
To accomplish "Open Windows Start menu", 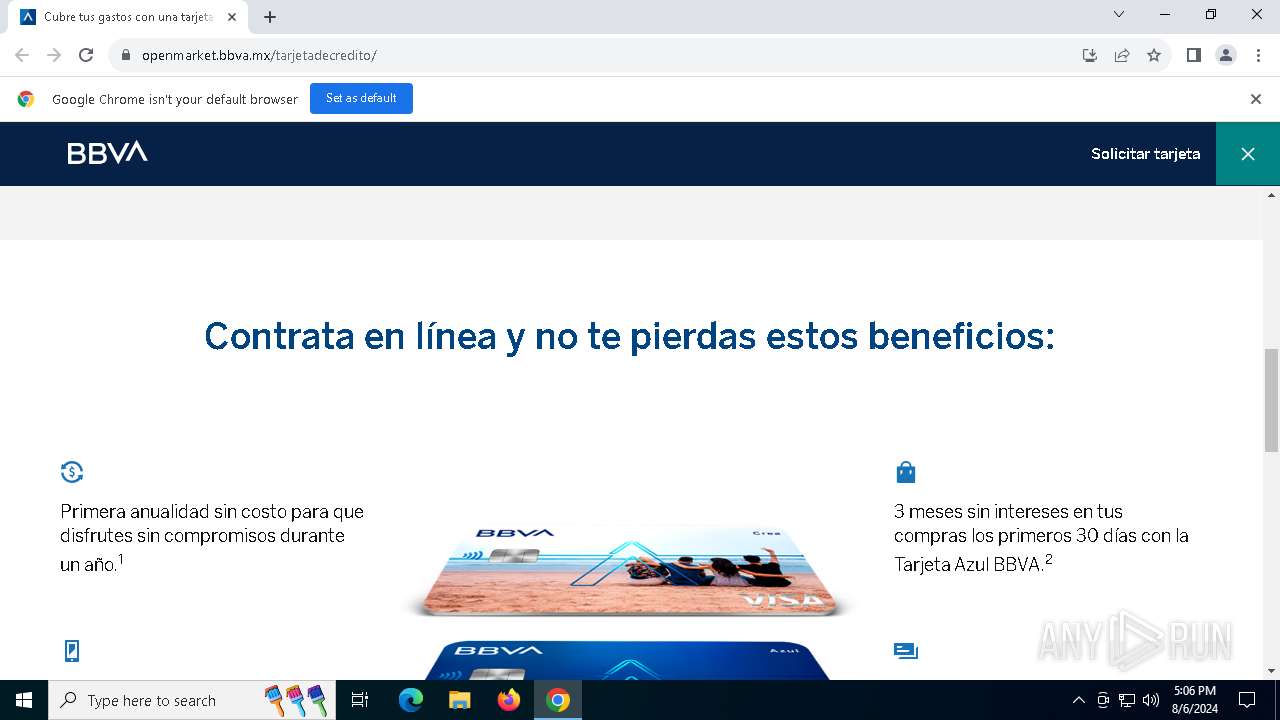I will (24, 700).
